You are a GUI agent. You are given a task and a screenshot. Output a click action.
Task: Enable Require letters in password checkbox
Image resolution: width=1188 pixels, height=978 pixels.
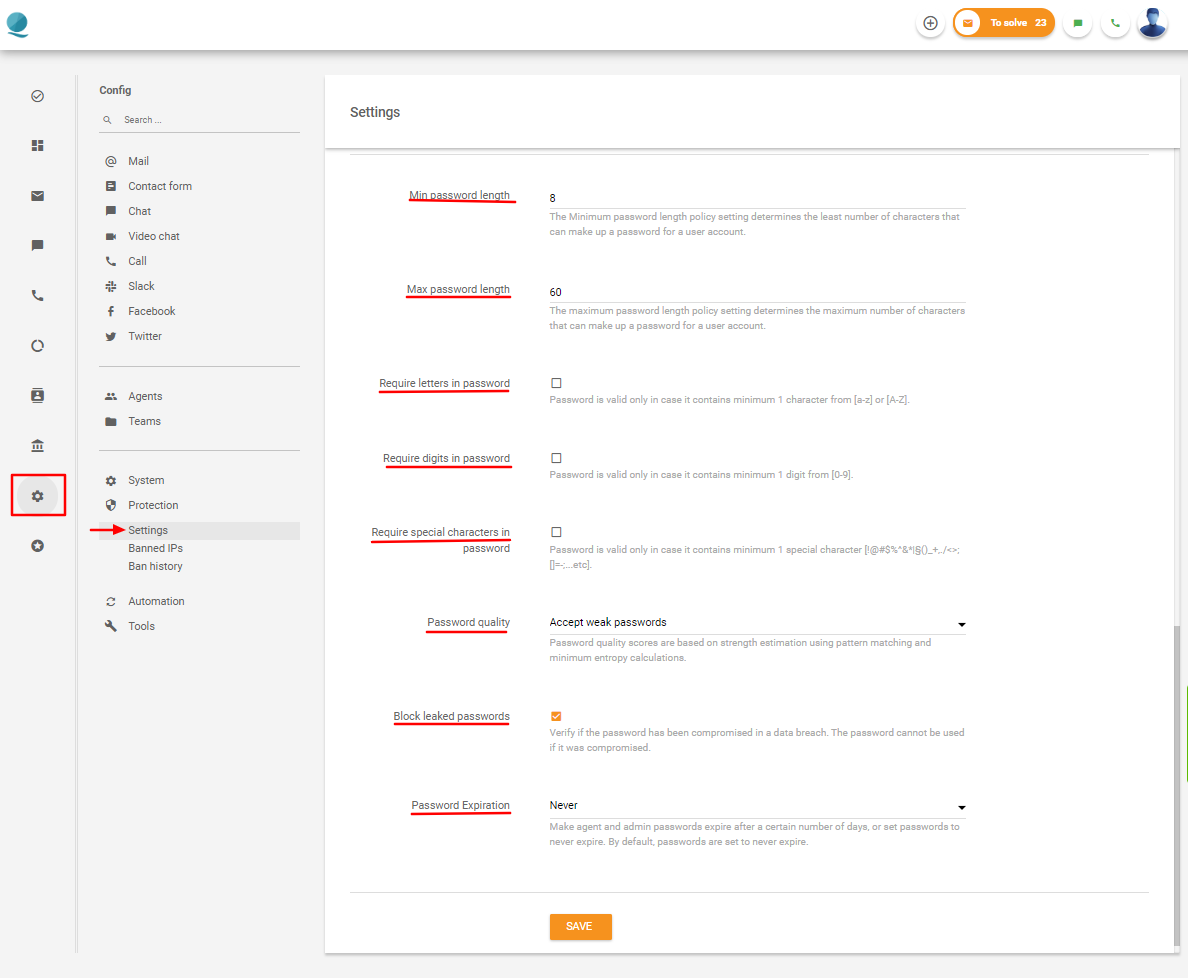(x=556, y=383)
